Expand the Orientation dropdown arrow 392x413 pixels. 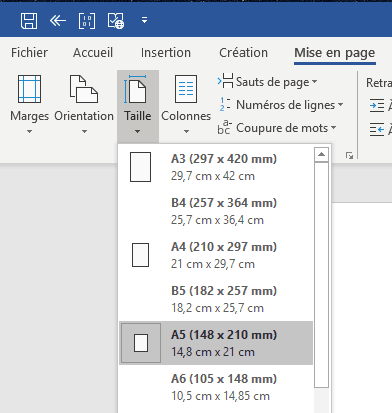[84, 132]
